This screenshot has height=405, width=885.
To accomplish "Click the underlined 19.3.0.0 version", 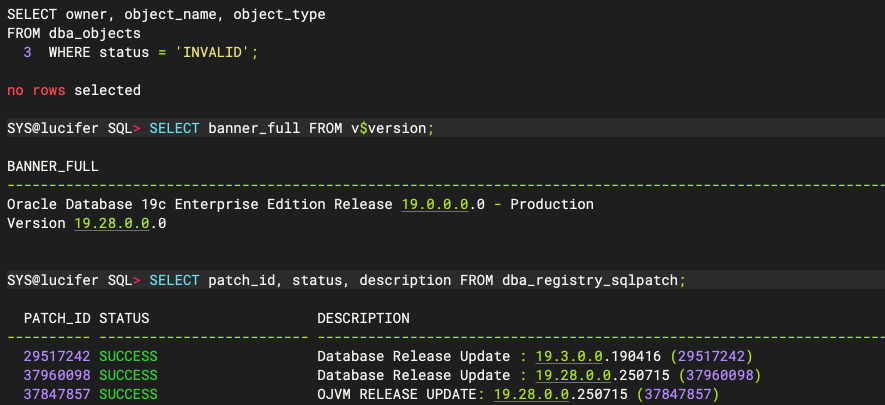I will tap(566, 356).
